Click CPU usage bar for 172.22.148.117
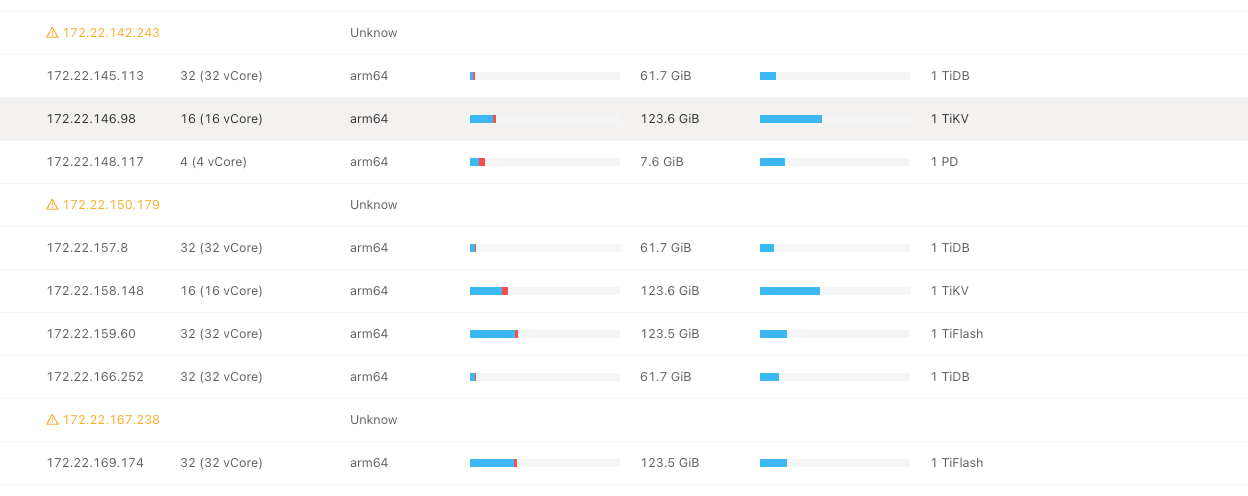This screenshot has height=496, width=1248. tap(544, 162)
